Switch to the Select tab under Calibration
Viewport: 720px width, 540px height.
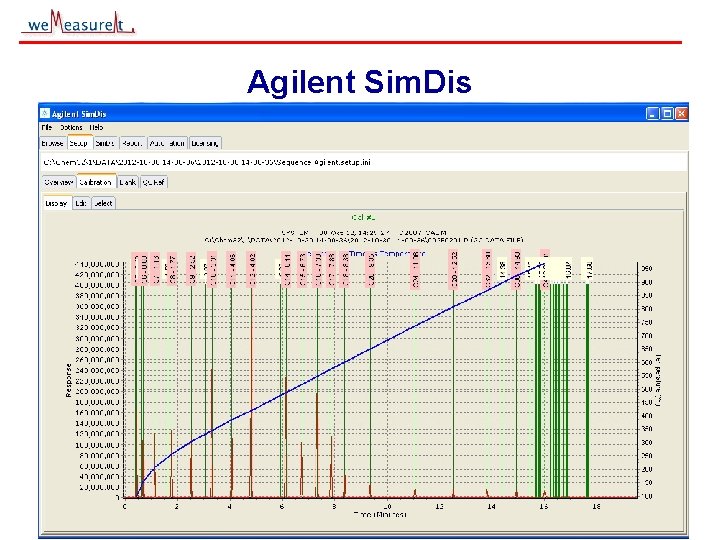click(103, 203)
